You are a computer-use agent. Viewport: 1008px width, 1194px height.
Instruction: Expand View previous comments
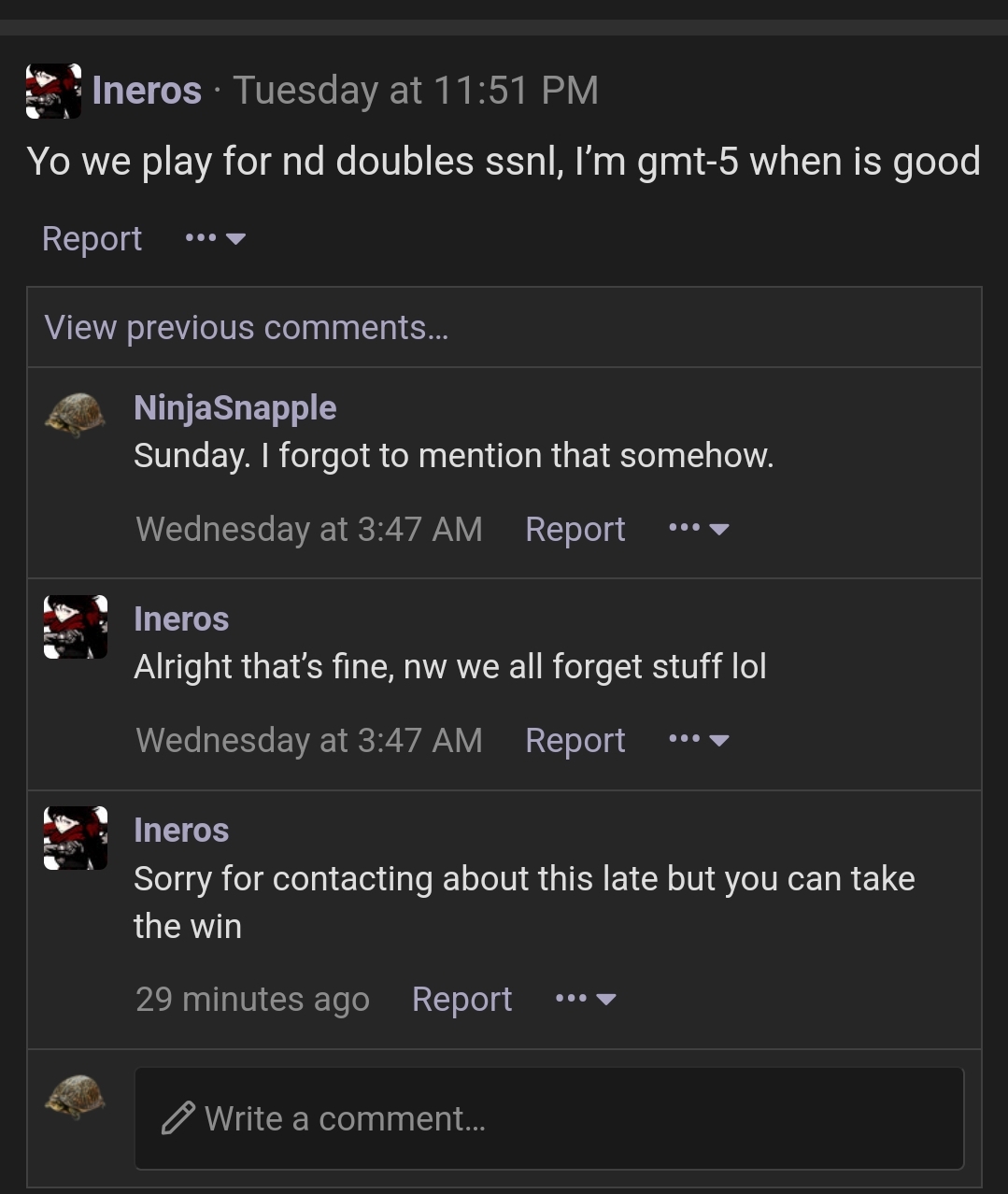coord(247,327)
